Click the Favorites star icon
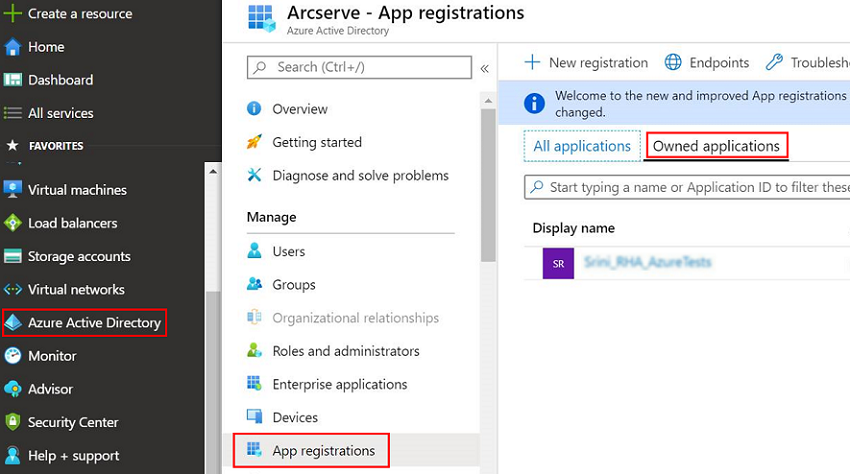Image resolution: width=850 pixels, height=474 pixels. click(12, 145)
